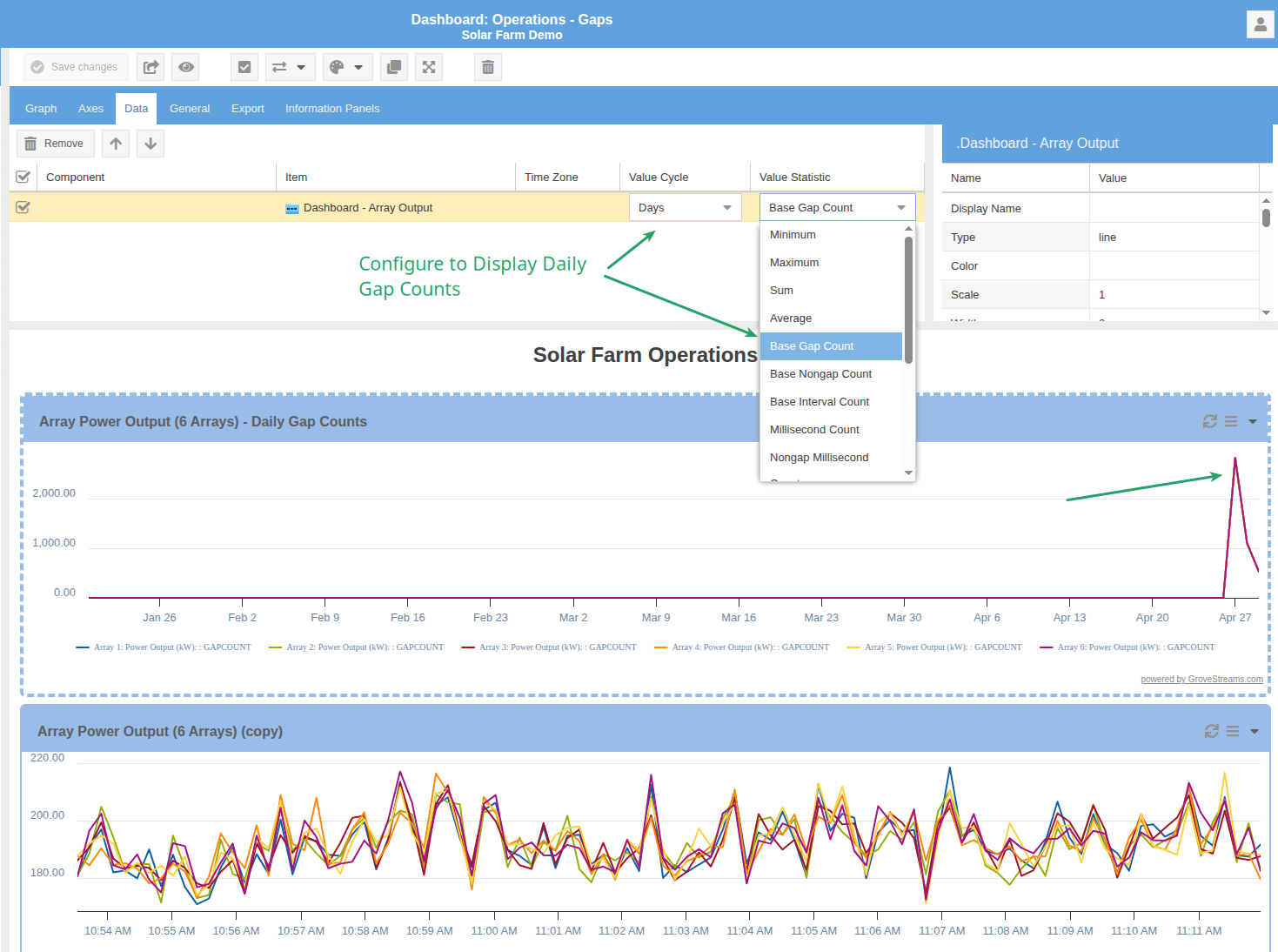
Task: Refresh the Array Power Output (copy) widget
Action: pyautogui.click(x=1211, y=731)
